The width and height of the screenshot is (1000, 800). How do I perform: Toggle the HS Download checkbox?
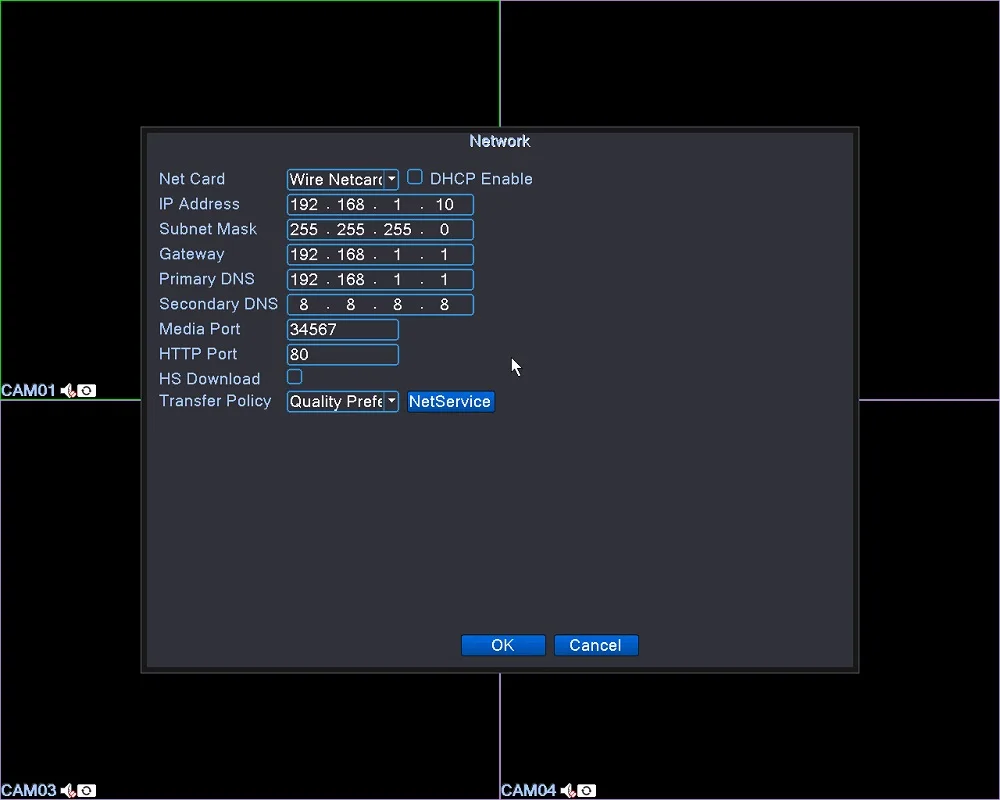[295, 376]
